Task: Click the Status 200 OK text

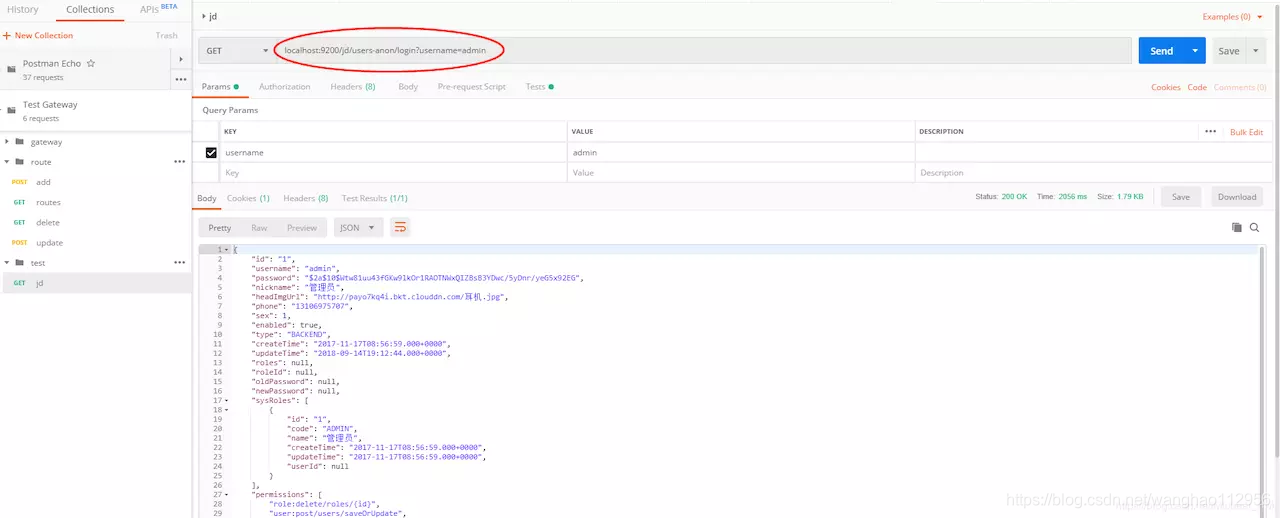Action: click(1001, 197)
